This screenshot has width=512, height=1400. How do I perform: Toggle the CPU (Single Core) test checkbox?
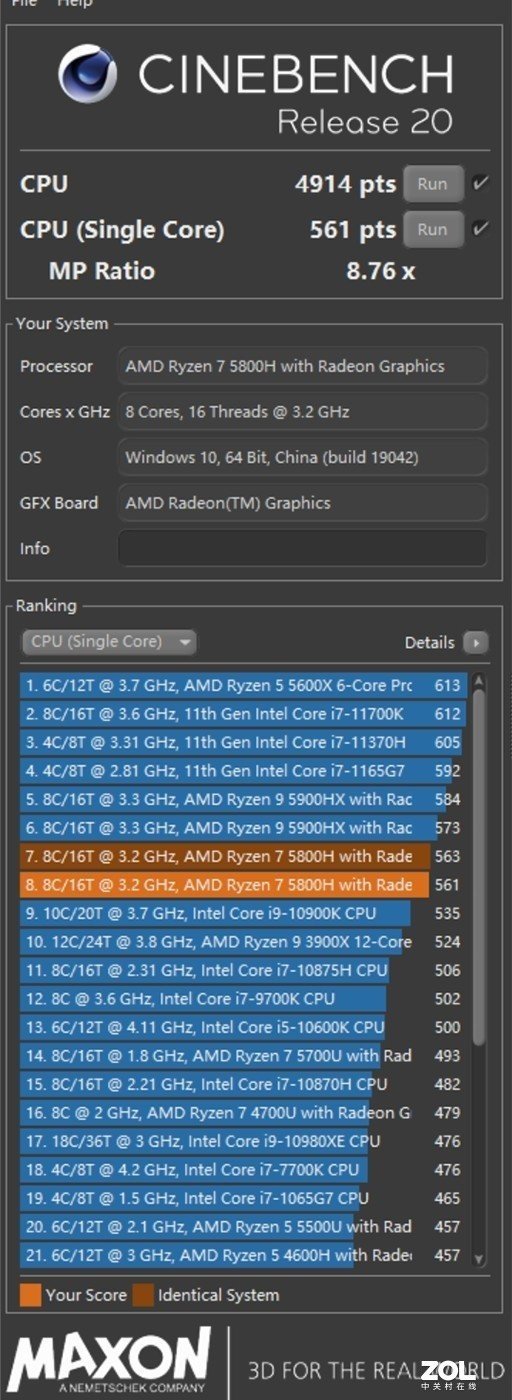coord(481,229)
